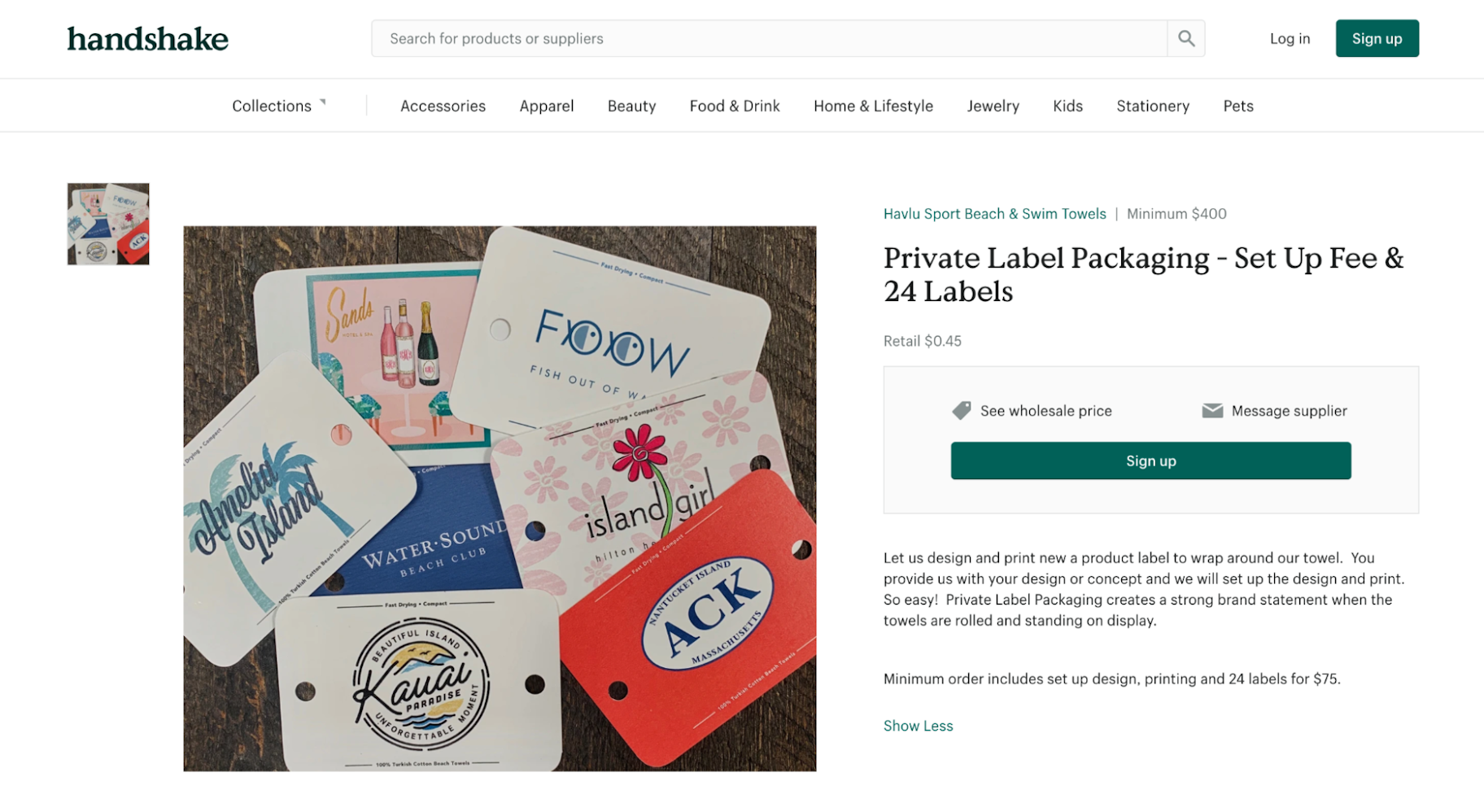
Task: Click the Log in link
Action: tap(1290, 38)
